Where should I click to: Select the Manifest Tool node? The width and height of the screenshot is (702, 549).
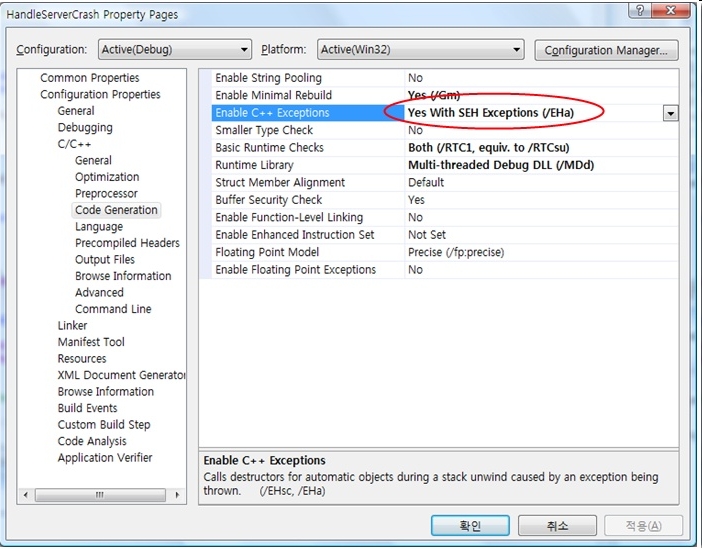pos(91,342)
